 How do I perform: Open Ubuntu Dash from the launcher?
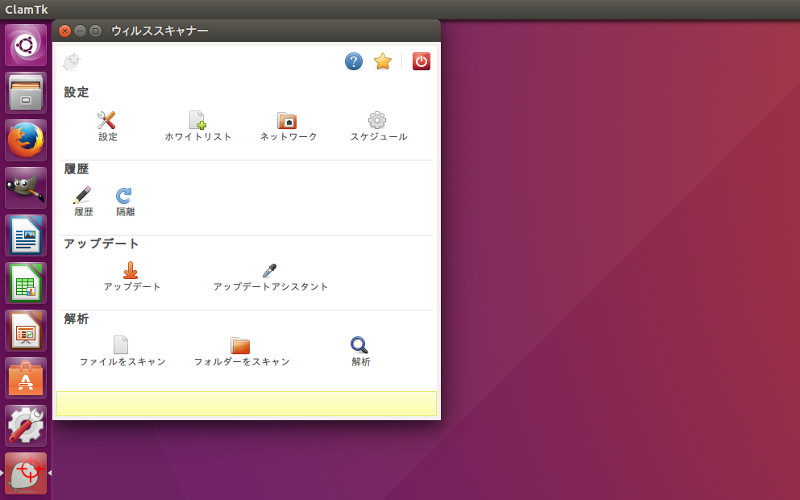click(26, 45)
